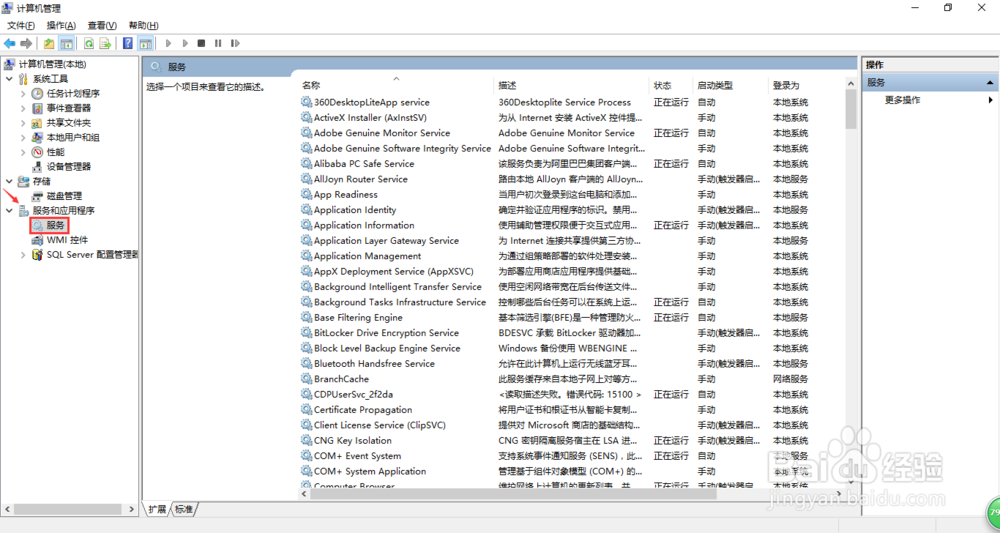
Task: Click the ActiveX Installer service gear icon
Action: coord(306,117)
